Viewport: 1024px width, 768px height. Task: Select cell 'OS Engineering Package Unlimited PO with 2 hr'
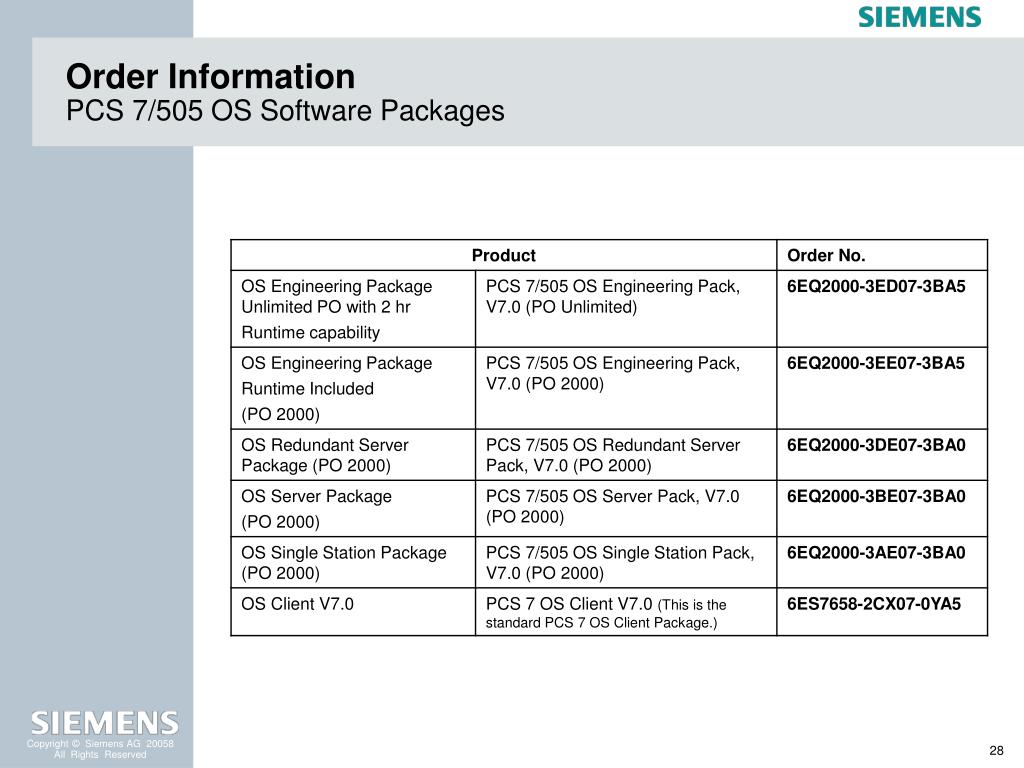point(353,309)
